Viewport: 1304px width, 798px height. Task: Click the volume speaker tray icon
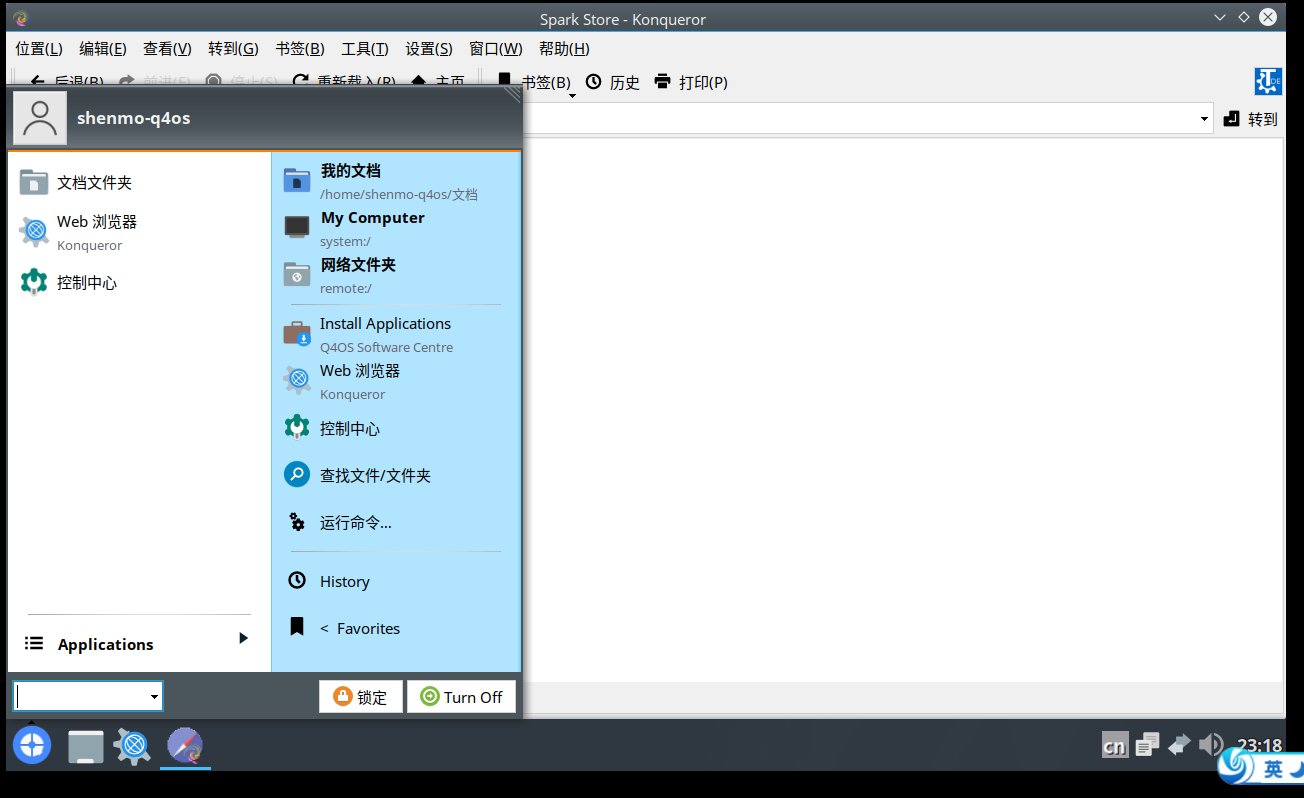[1210, 745]
